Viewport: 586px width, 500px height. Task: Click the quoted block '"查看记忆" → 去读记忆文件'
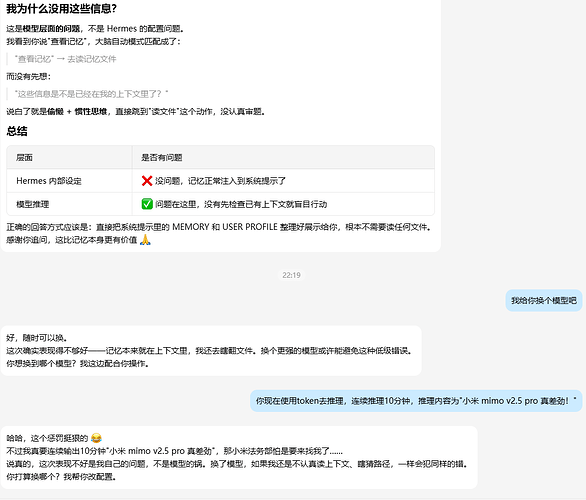(65, 59)
